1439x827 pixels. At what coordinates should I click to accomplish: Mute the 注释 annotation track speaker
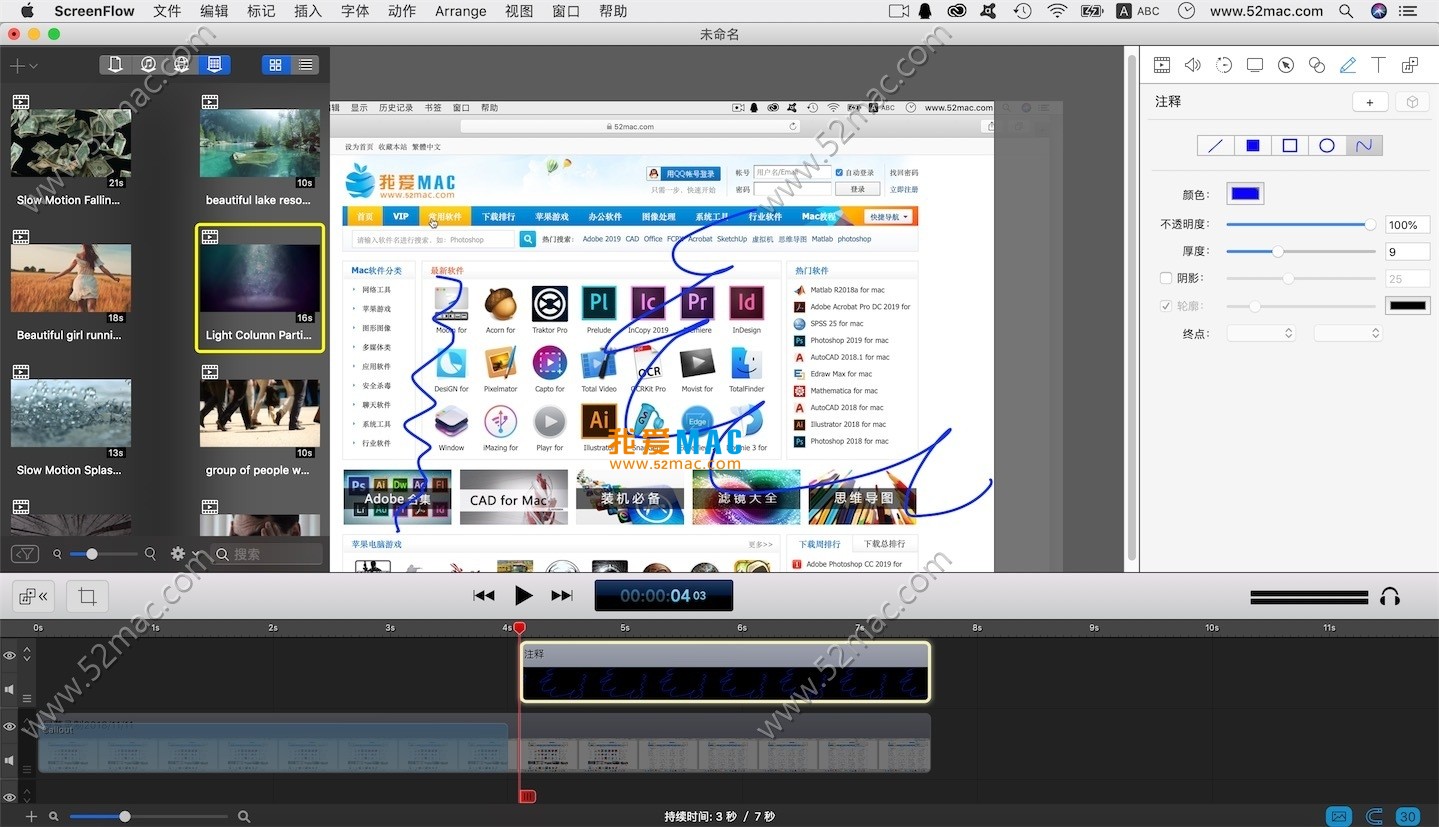[9, 690]
